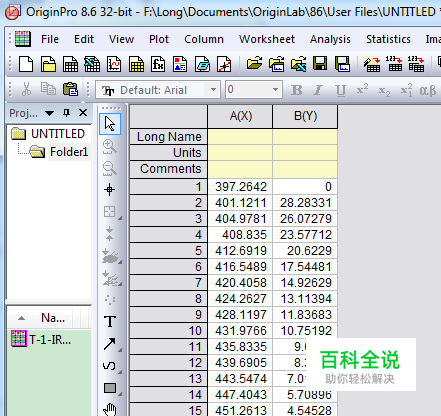Open an existing project file
The height and width of the screenshot is (416, 441).
[254, 63]
